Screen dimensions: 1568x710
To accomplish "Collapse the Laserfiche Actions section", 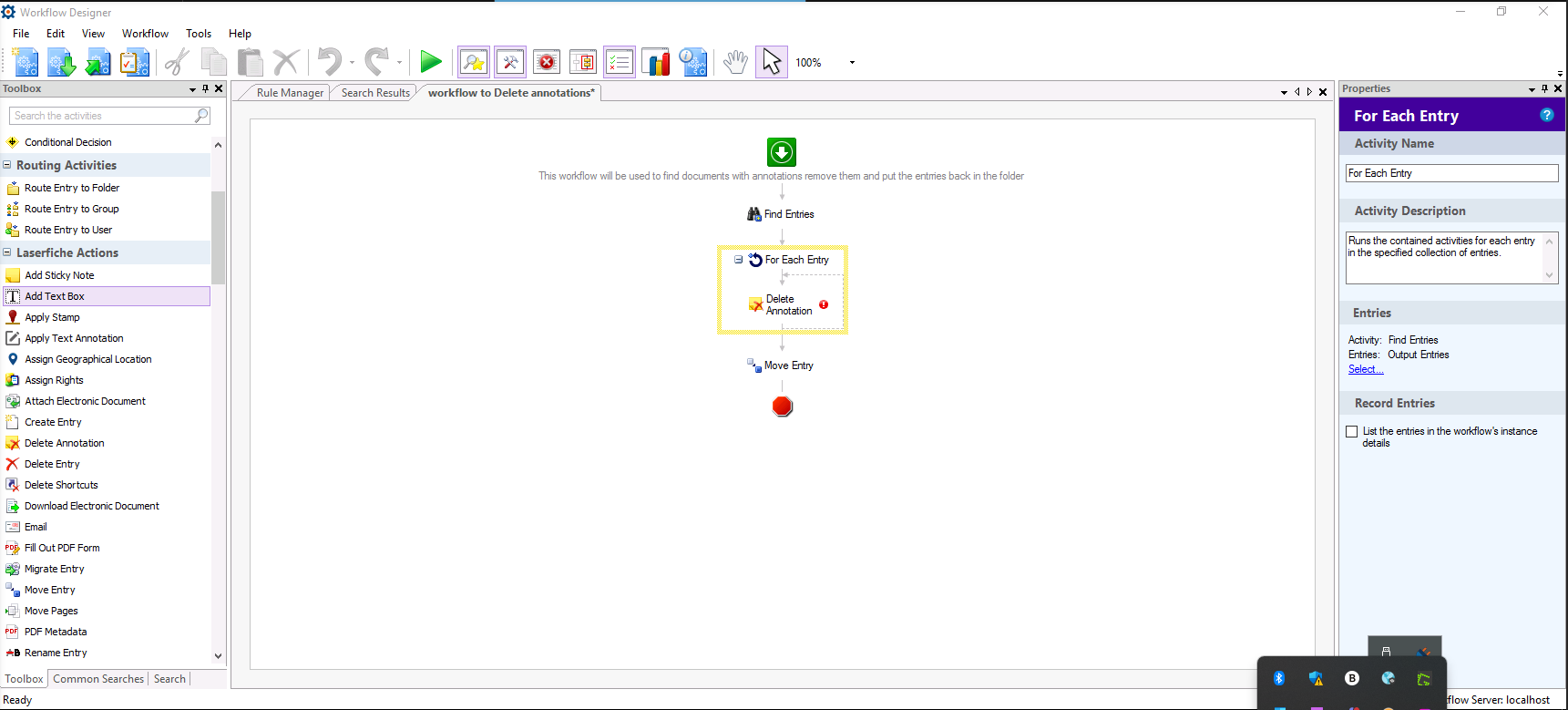I will (x=7, y=252).
